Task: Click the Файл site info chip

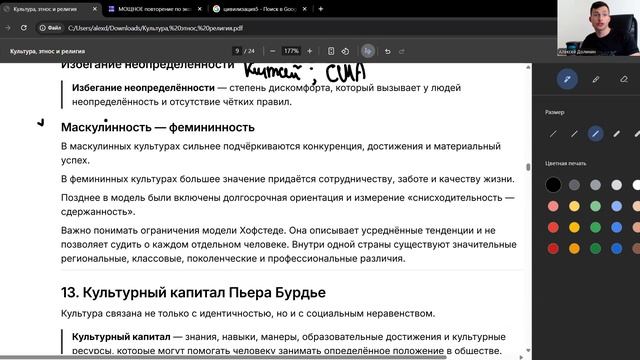Action: [50, 28]
